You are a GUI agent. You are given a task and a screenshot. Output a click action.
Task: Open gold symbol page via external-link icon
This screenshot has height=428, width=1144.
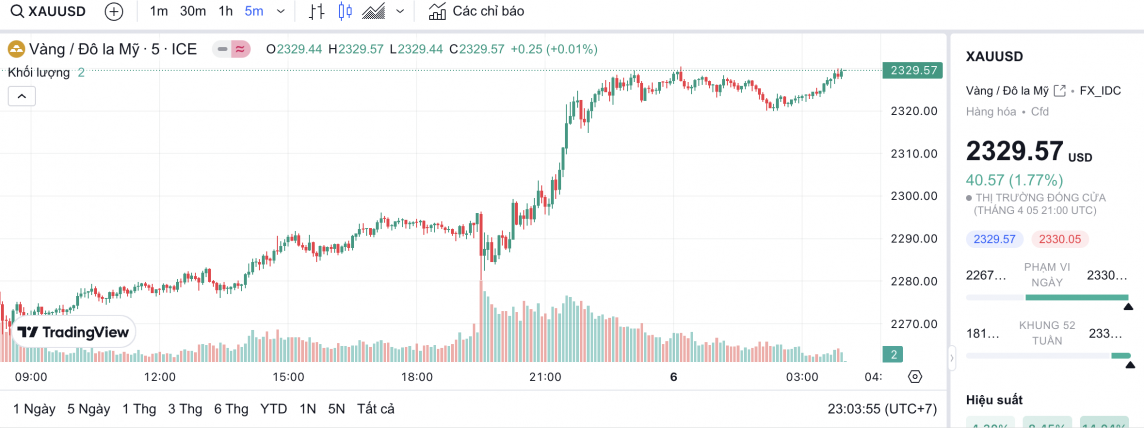(x=1060, y=90)
